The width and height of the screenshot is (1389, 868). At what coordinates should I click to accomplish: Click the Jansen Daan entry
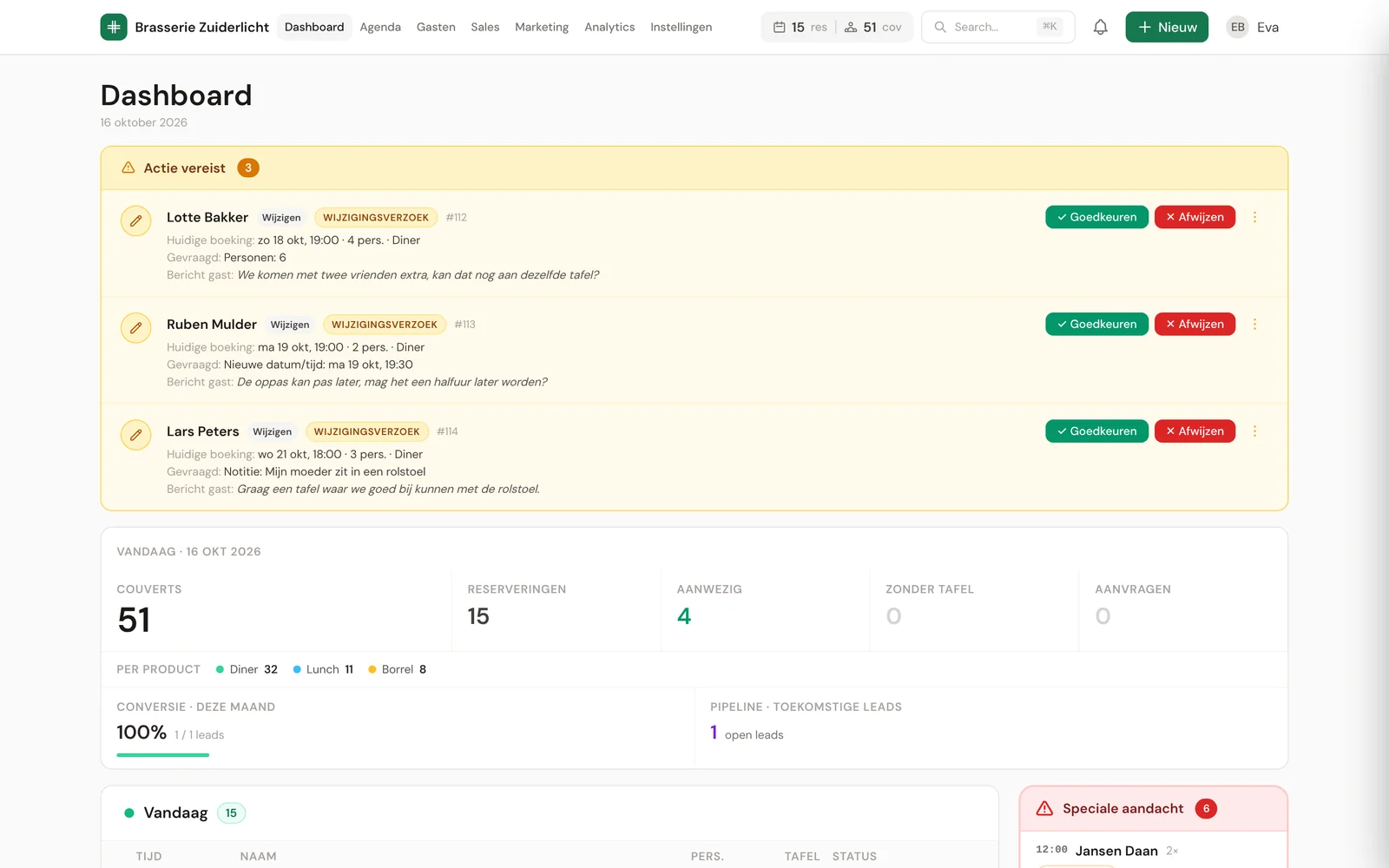(x=1116, y=851)
